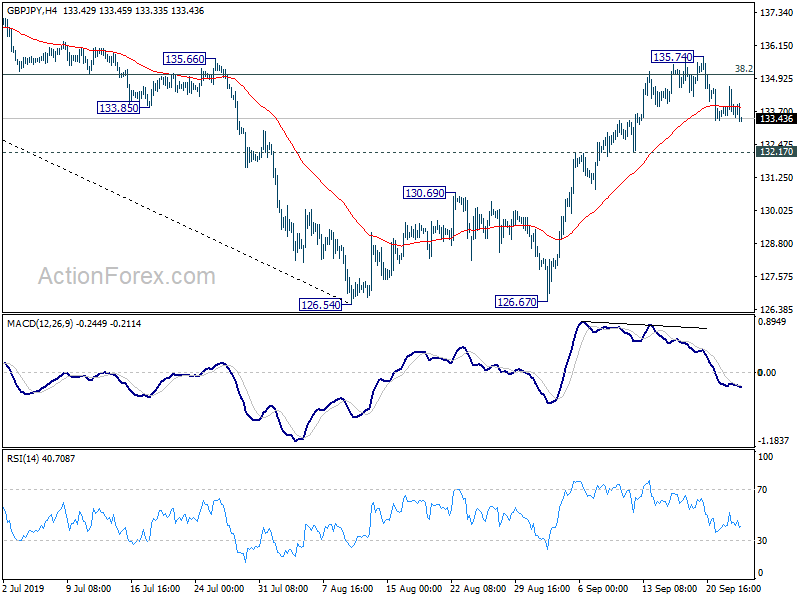Click the 131.250 price axis value
Screen dimensions: 800x600
[776, 178]
